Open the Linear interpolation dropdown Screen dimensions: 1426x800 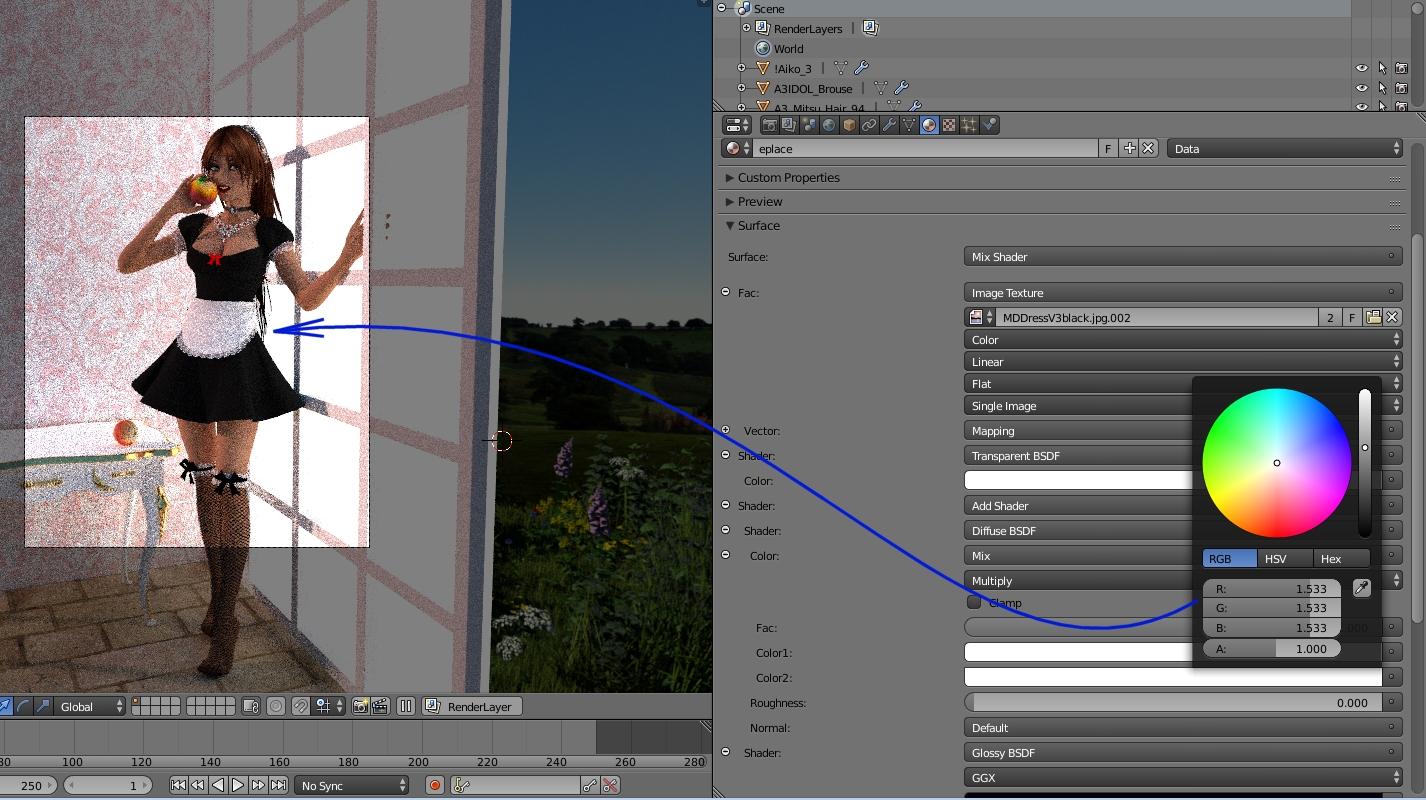pyautogui.click(x=1183, y=361)
